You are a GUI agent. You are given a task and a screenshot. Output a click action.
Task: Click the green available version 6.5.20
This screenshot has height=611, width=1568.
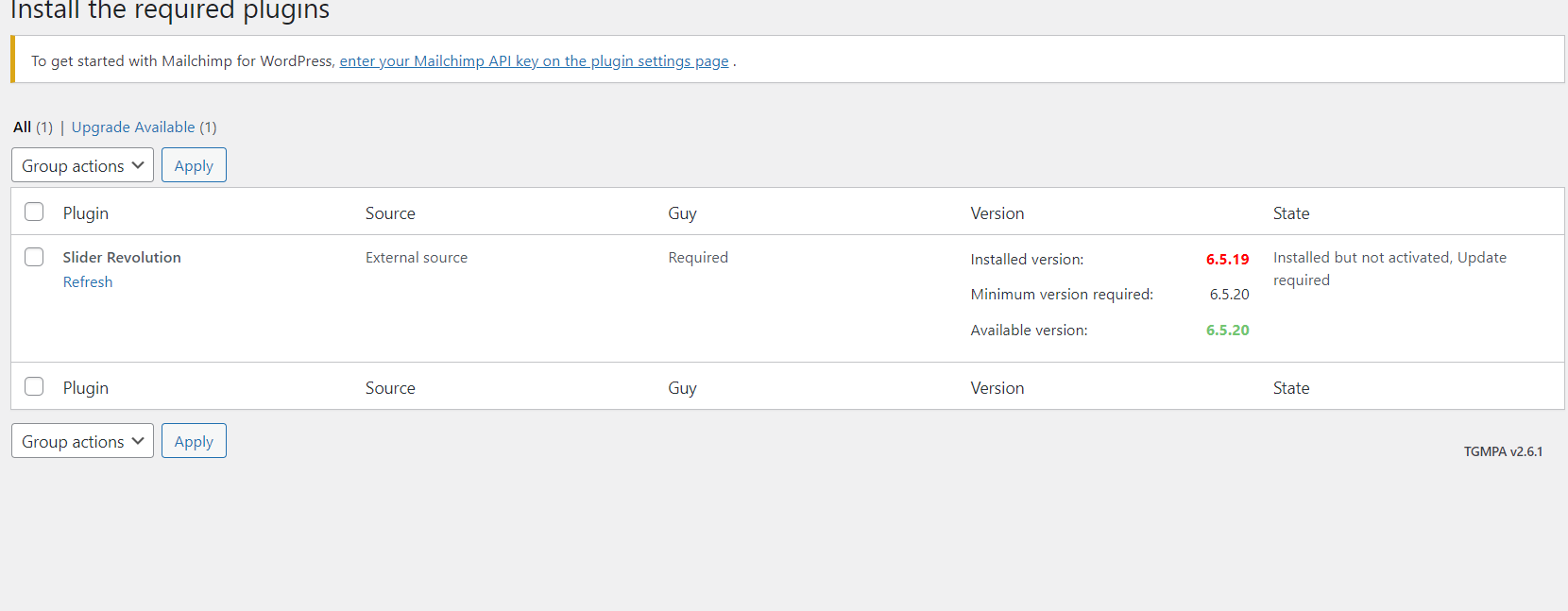point(1227,331)
